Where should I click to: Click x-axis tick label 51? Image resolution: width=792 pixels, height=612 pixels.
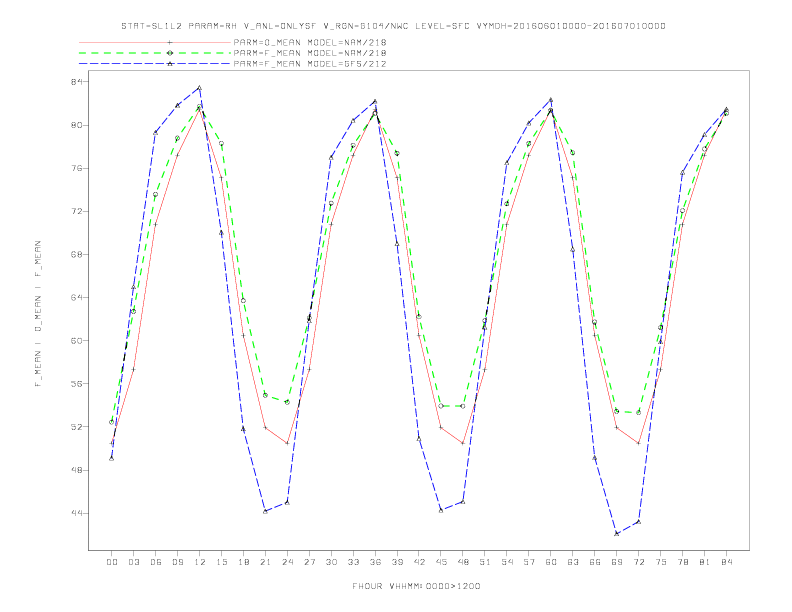point(485,562)
